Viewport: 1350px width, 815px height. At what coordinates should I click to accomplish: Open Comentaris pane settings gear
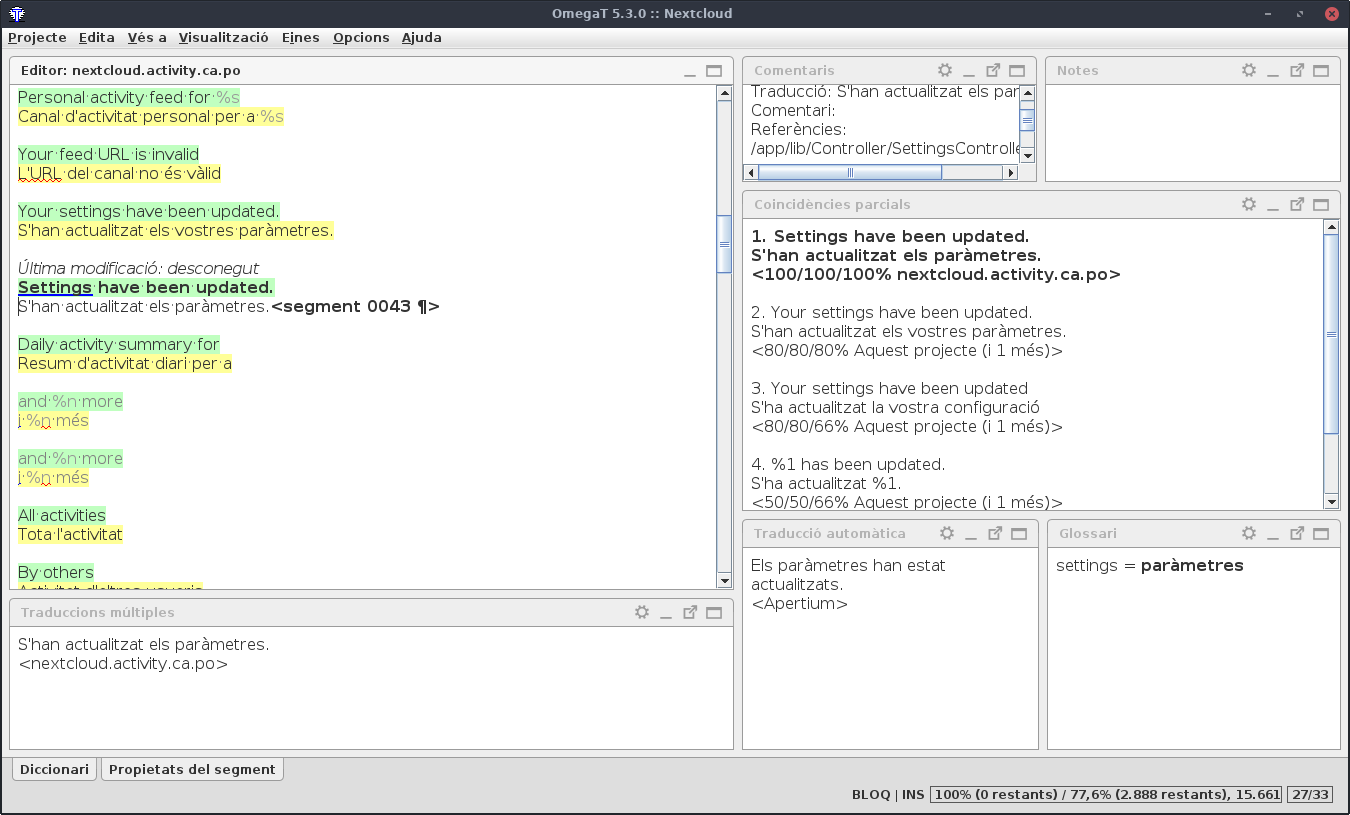(x=945, y=71)
